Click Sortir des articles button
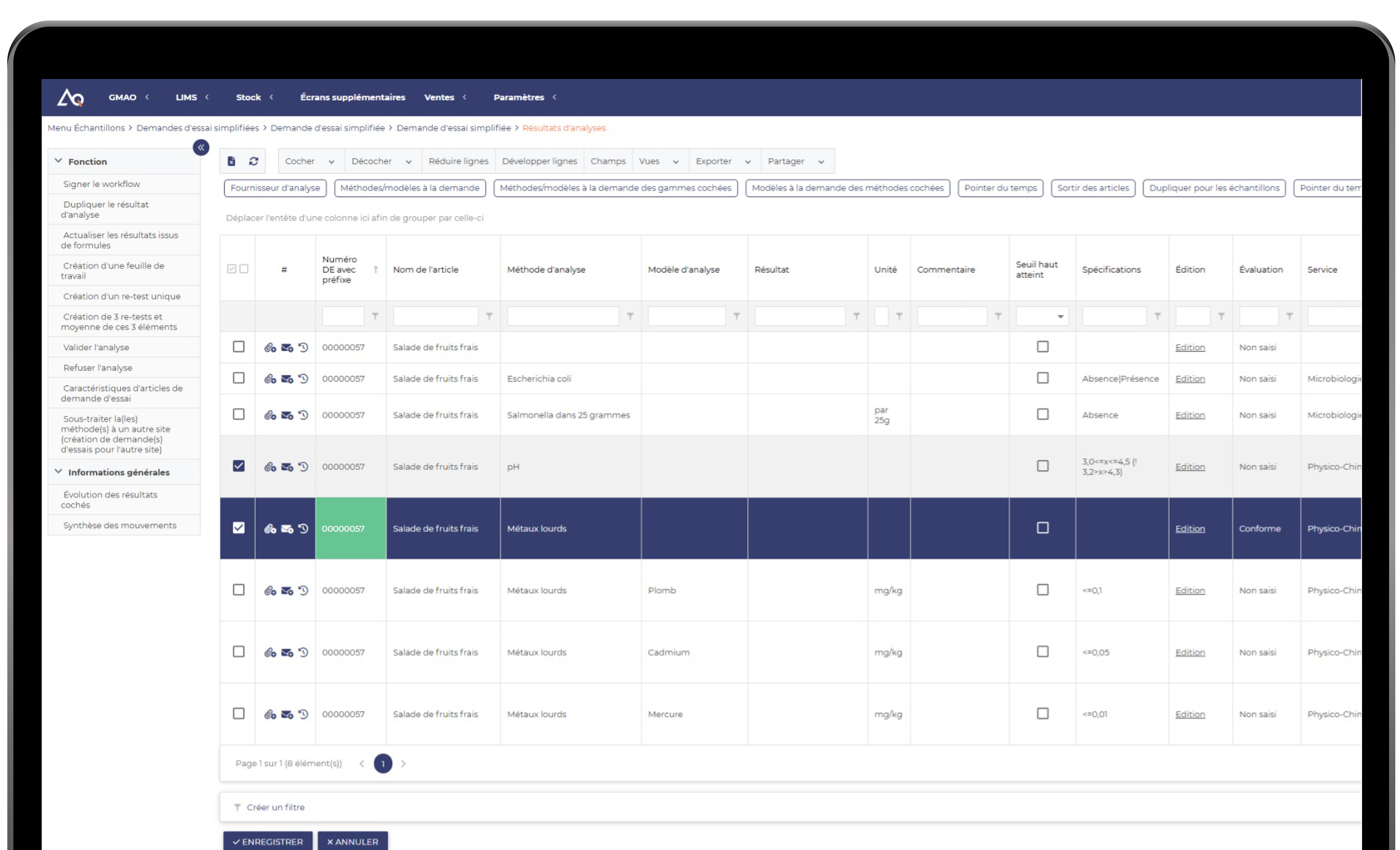Screen dimensions: 1400x850 1093,188
